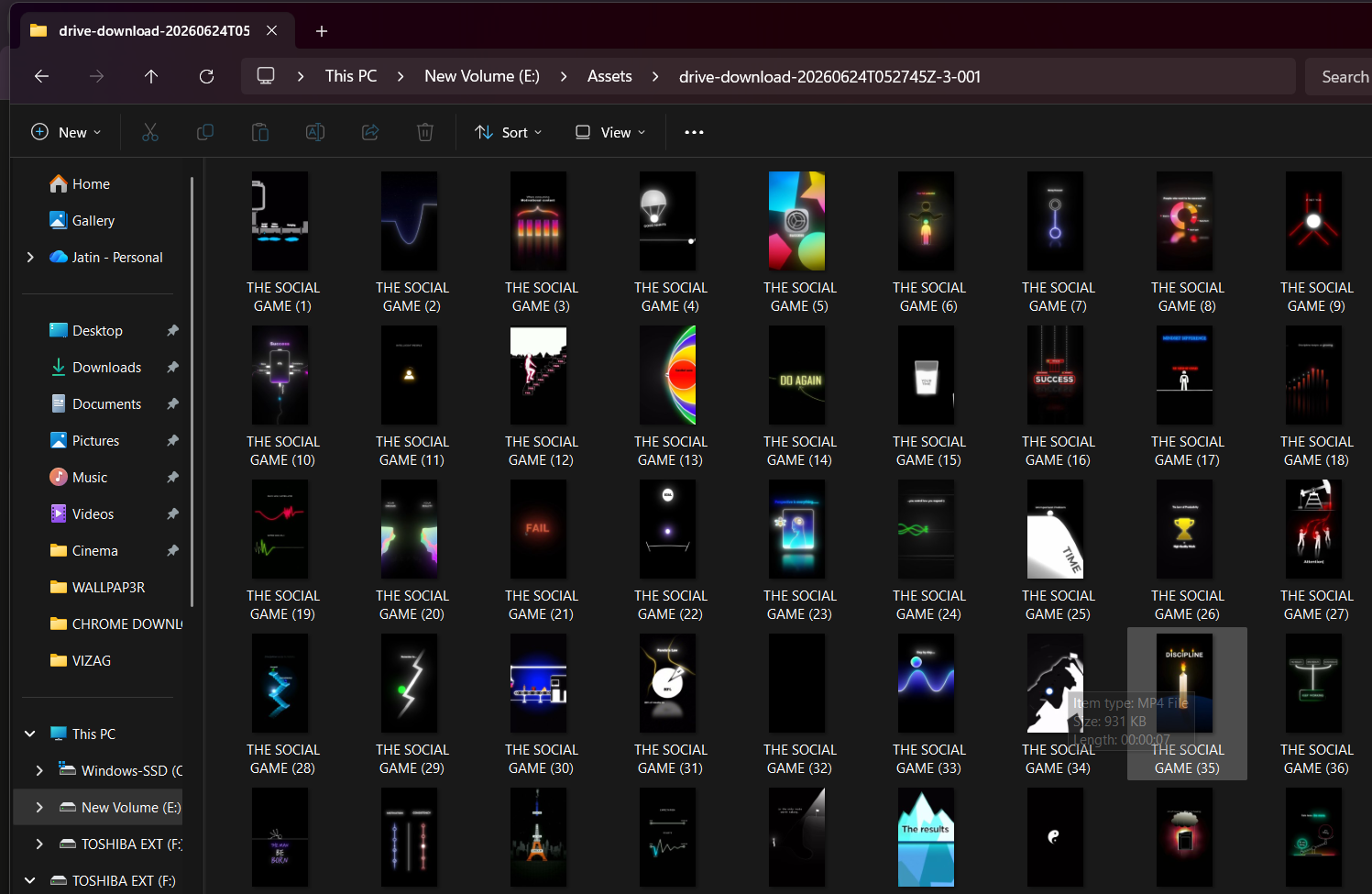Go up one folder level arrow
The height and width of the screenshot is (894, 1372).
coord(151,76)
